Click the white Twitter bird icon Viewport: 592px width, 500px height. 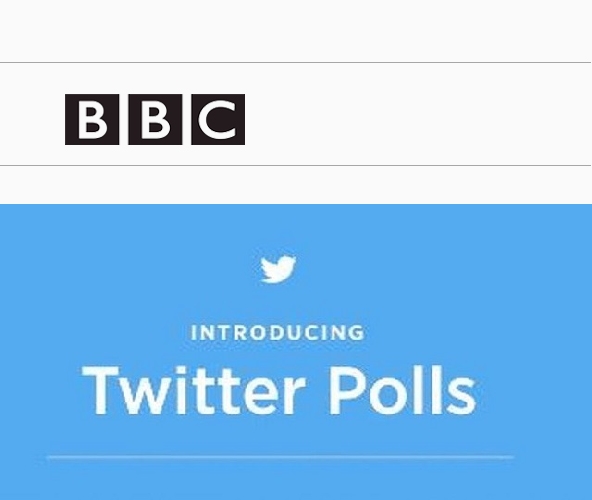pyautogui.click(x=279, y=269)
